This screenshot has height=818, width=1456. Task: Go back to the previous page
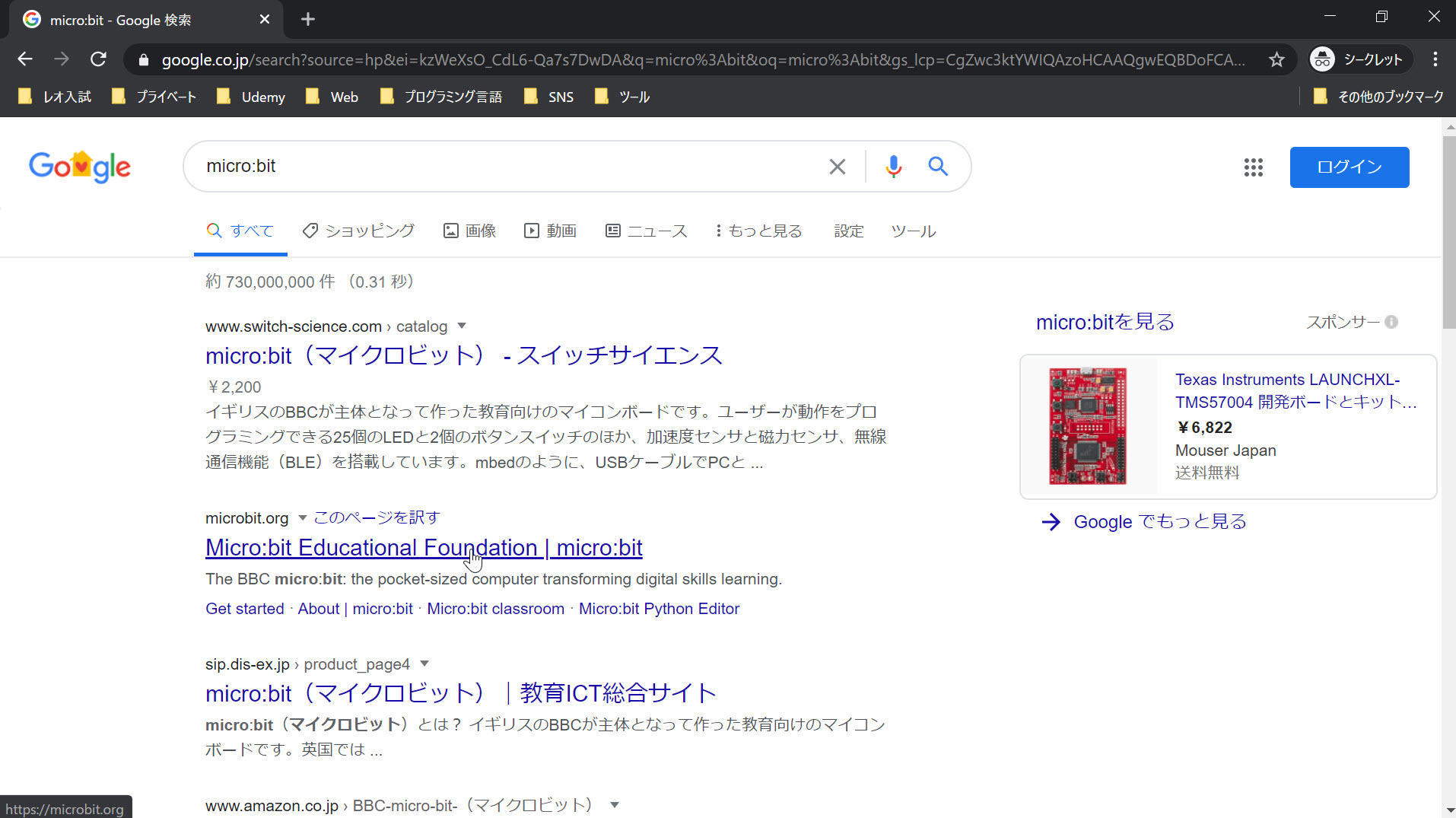click(x=25, y=59)
